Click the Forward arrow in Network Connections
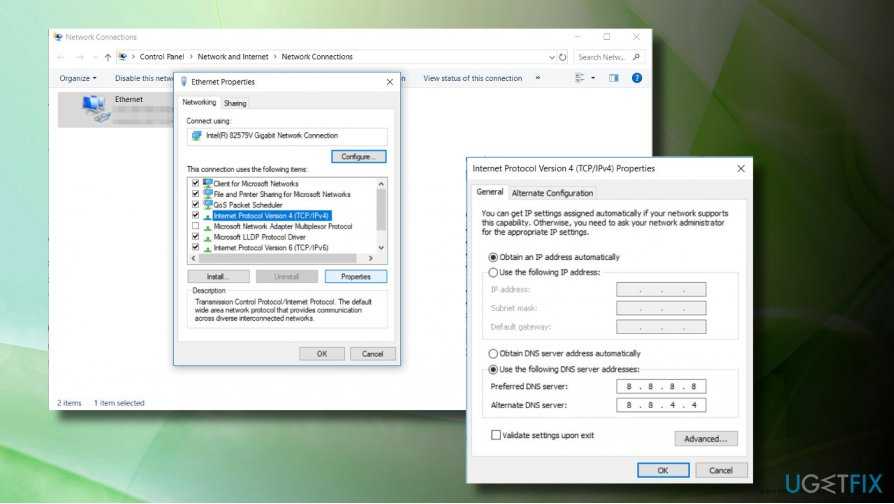 (79, 57)
